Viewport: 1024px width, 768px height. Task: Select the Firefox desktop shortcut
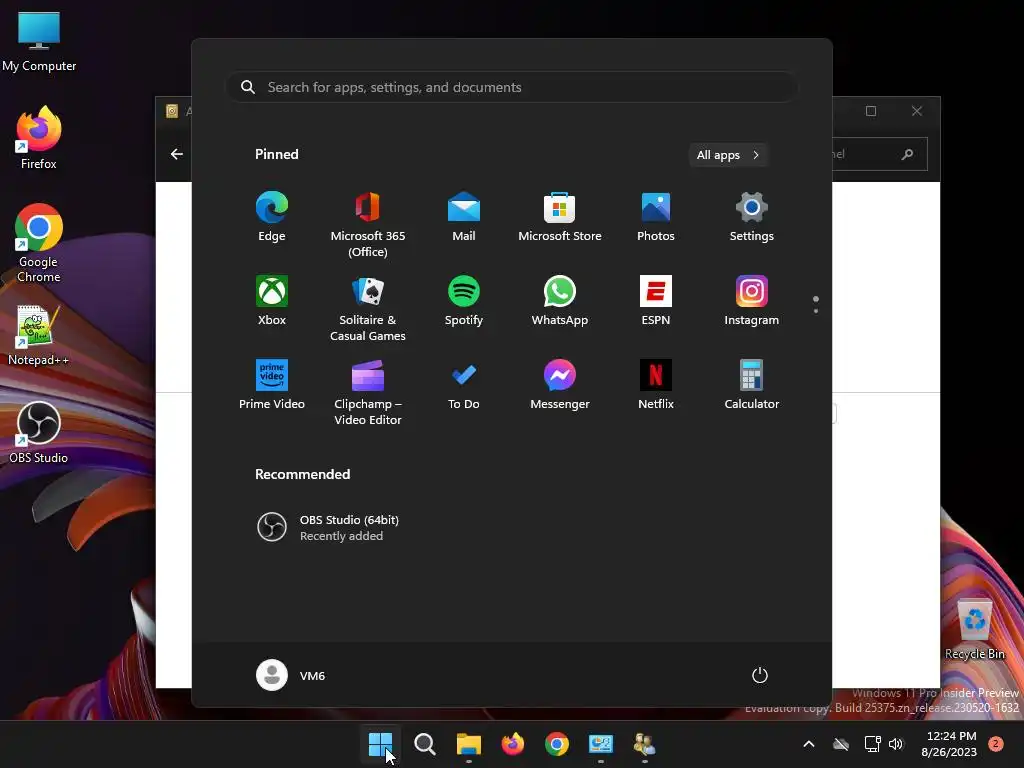(39, 138)
